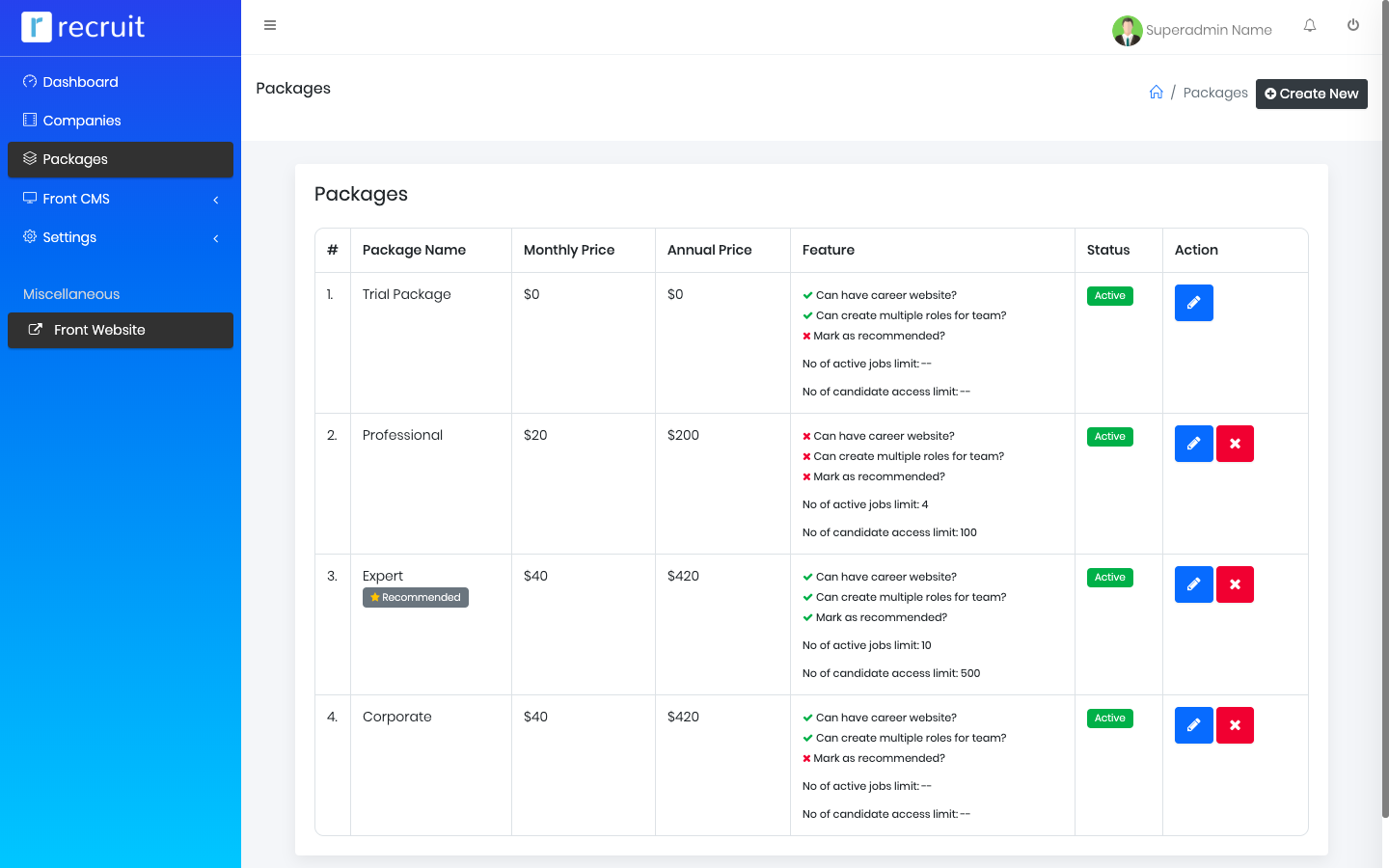Edit the Expert package
The height and width of the screenshot is (868, 1389).
point(1193,584)
